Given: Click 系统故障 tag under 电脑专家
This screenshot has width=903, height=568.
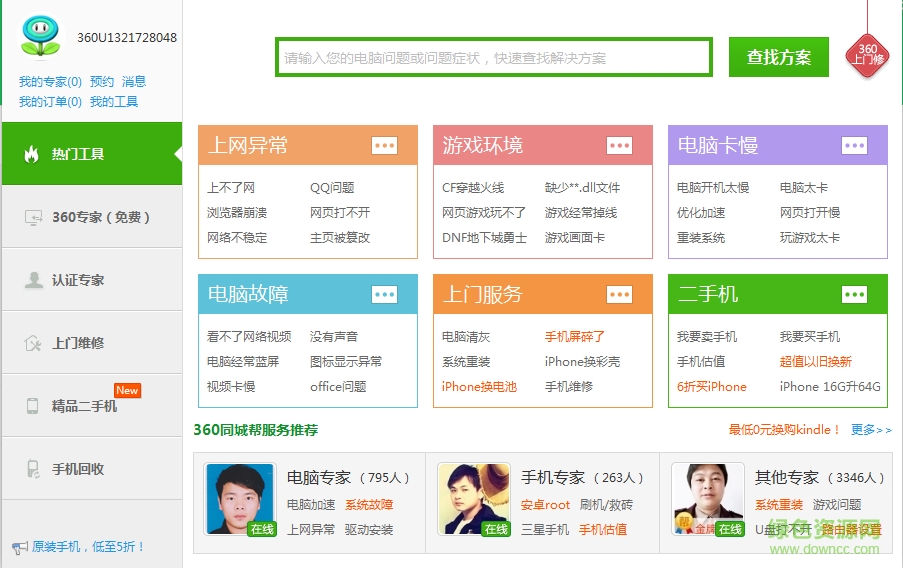Looking at the screenshot, I should pyautogui.click(x=369, y=505).
